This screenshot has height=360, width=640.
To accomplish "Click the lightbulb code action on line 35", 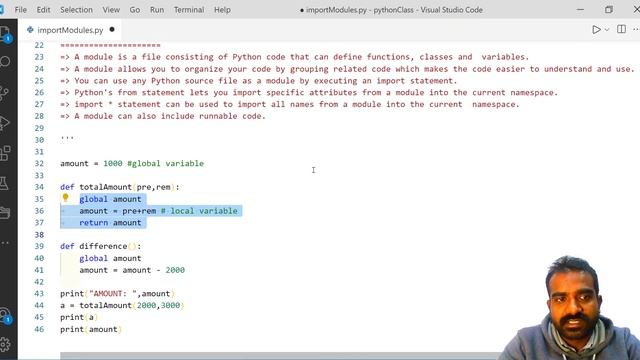I will pos(65,198).
